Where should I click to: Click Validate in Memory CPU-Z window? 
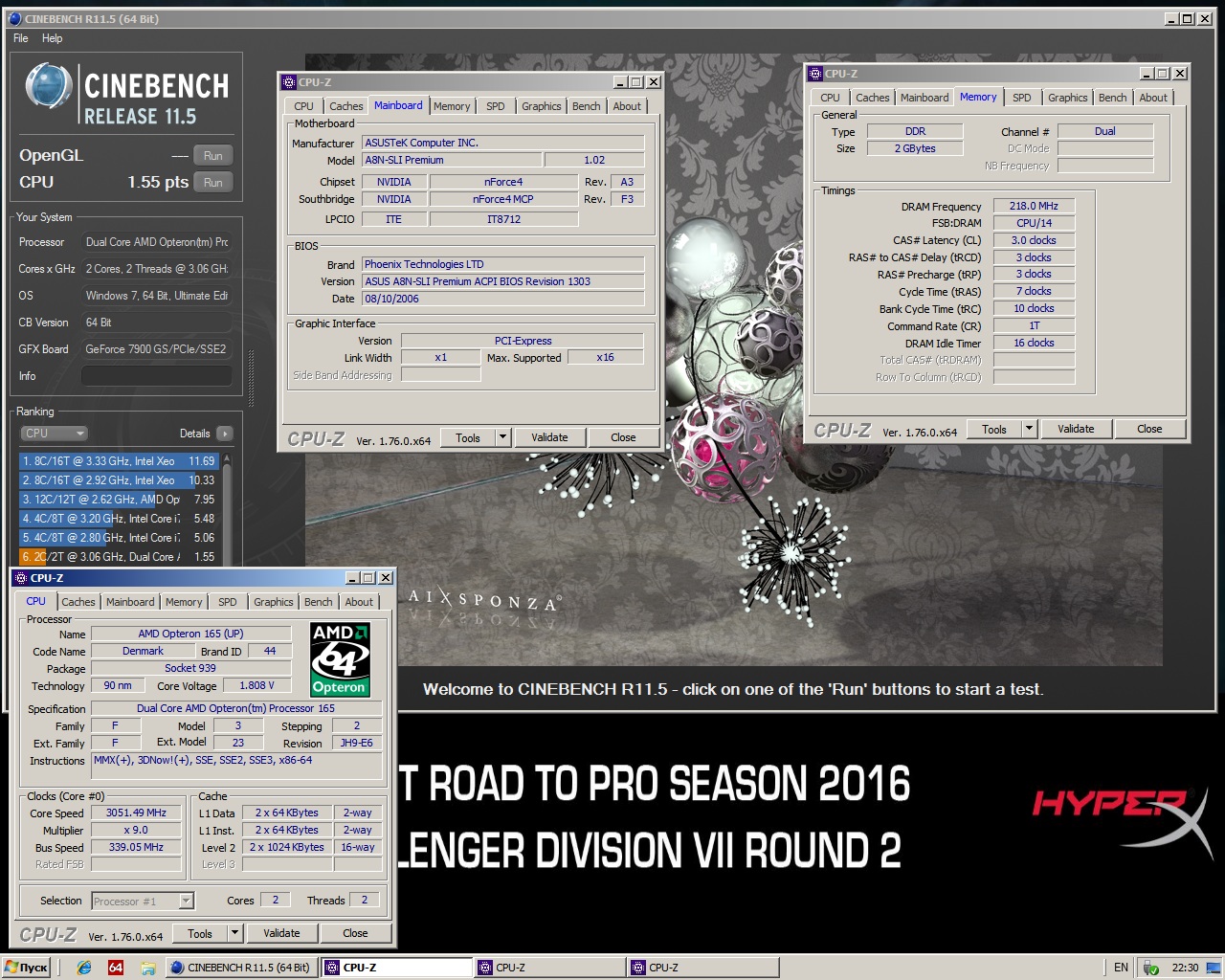[1076, 430]
